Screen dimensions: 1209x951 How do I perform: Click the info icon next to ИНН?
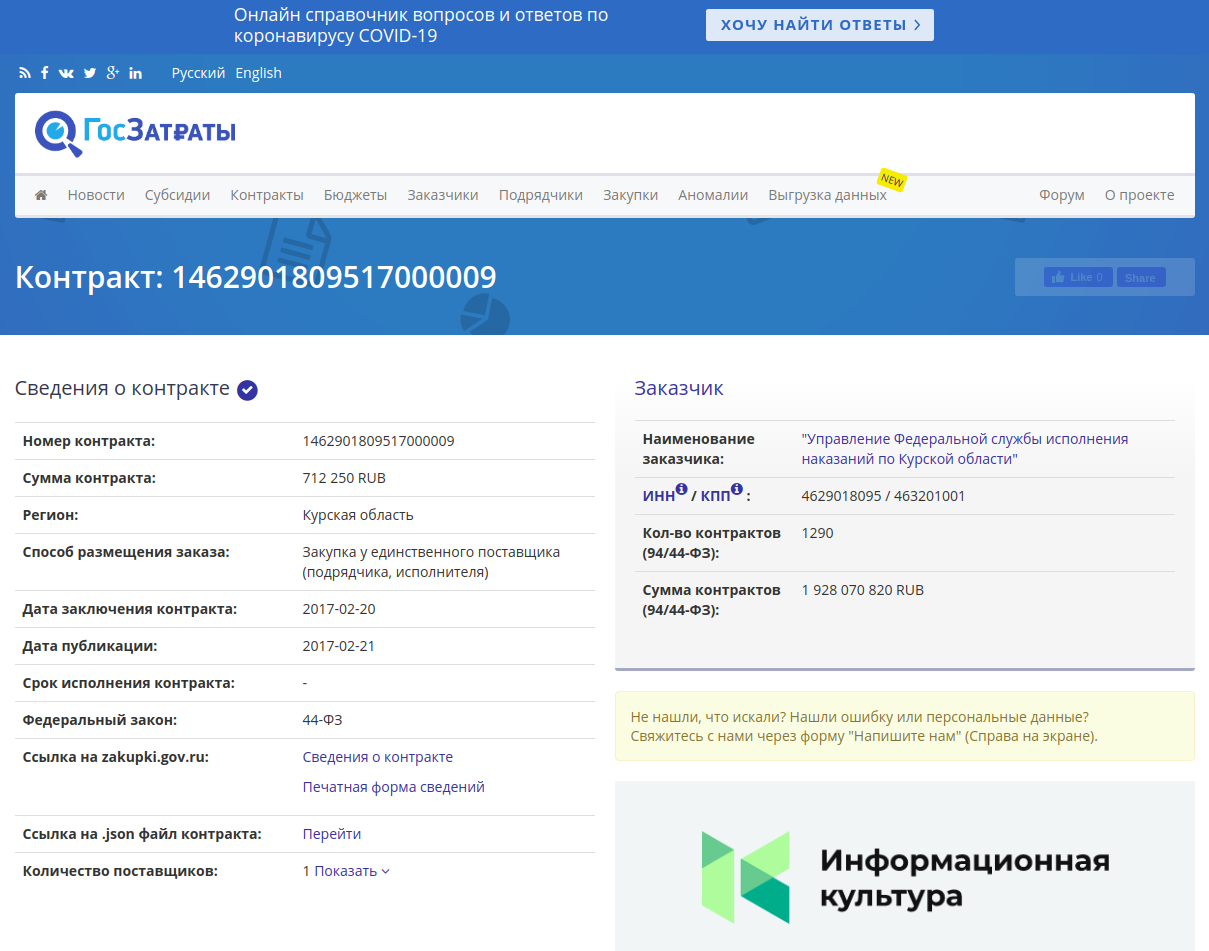(x=681, y=489)
